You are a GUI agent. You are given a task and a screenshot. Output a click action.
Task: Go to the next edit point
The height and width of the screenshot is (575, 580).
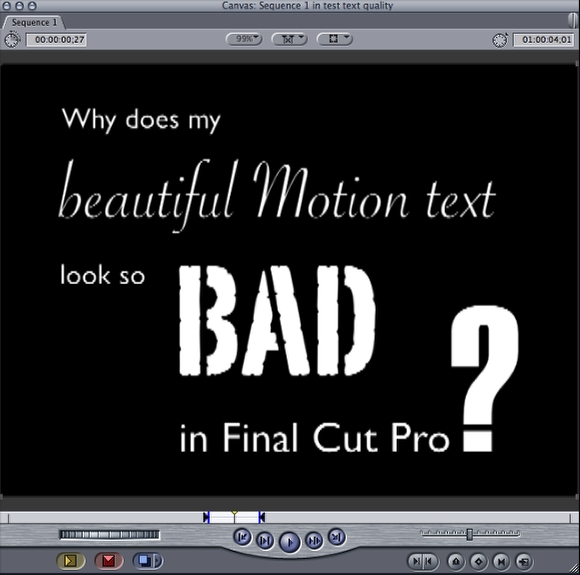(337, 537)
